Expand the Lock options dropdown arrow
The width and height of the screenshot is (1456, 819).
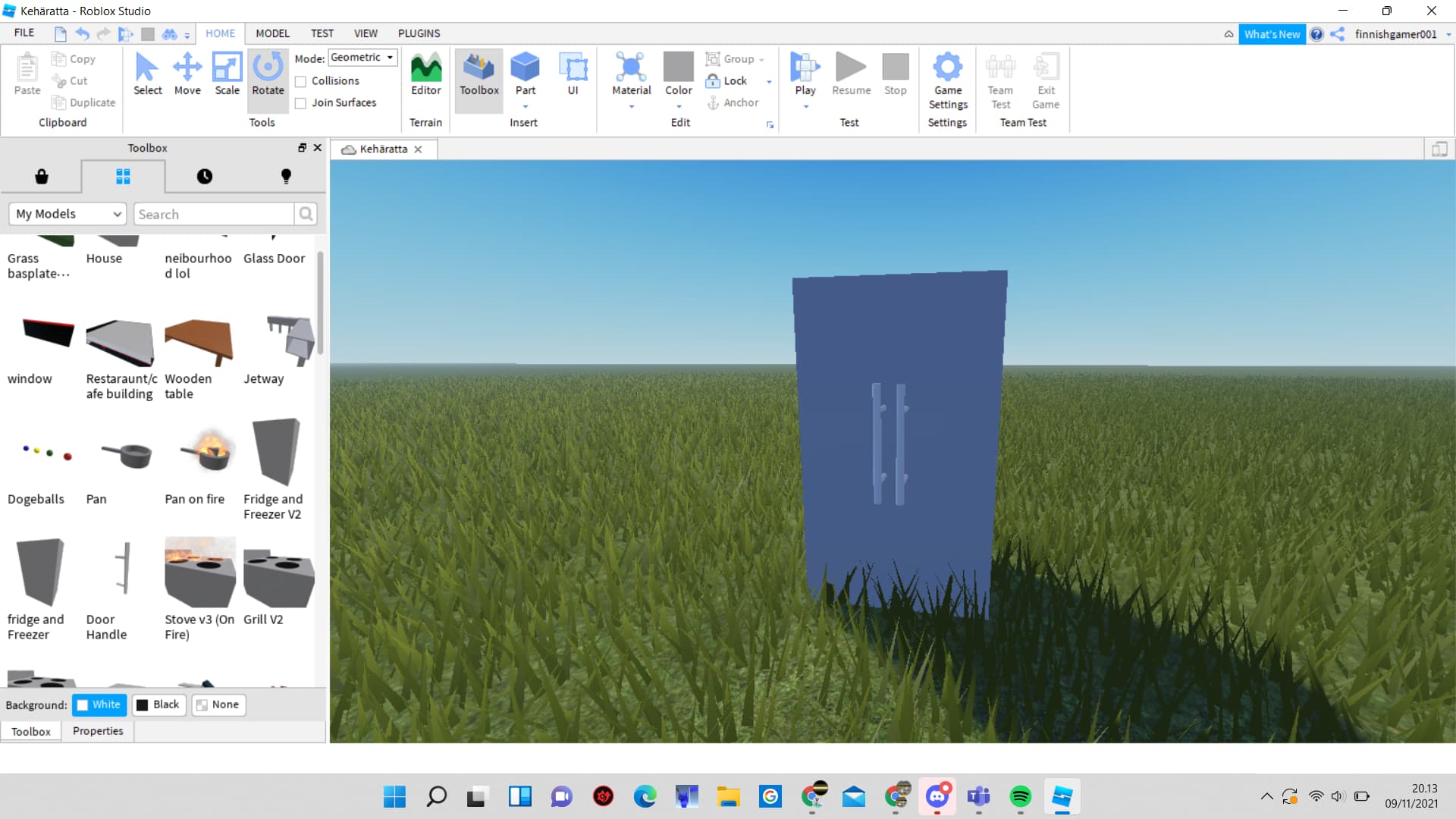coord(769,81)
